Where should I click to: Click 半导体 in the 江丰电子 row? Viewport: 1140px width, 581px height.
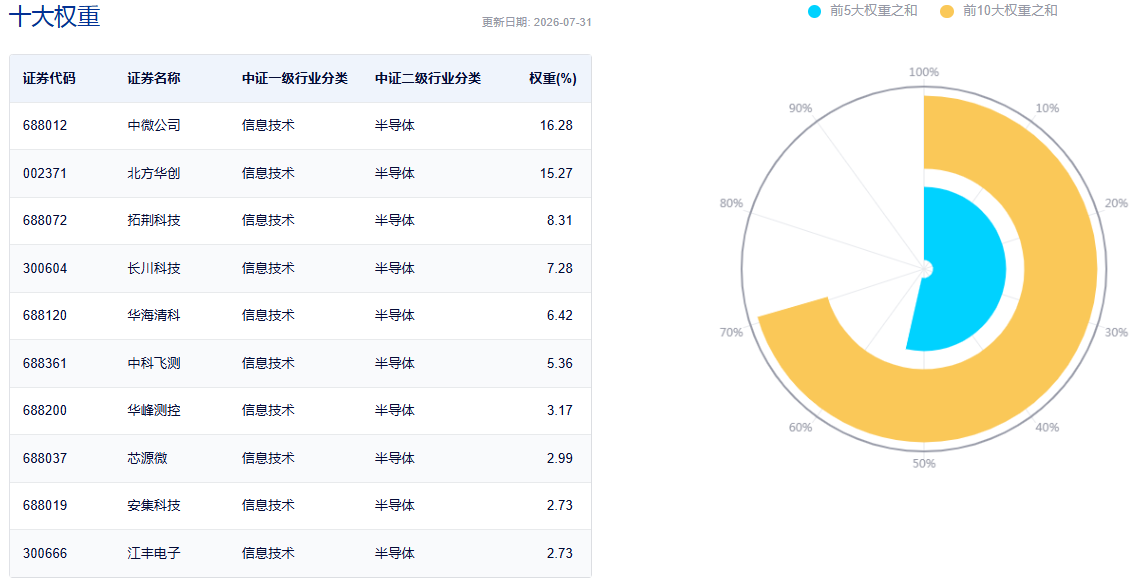coord(395,553)
